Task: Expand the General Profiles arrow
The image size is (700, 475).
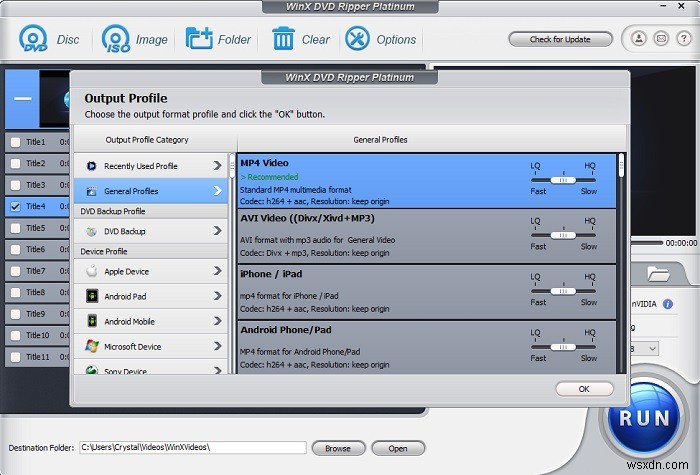Action: tap(217, 191)
